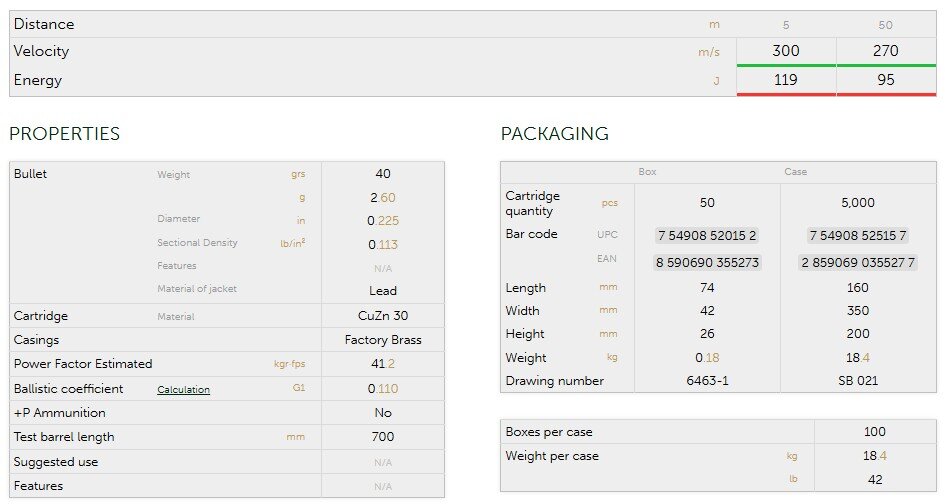Open the Ballistic coefficient Calculation link
The height and width of the screenshot is (504, 945).
[x=183, y=390]
